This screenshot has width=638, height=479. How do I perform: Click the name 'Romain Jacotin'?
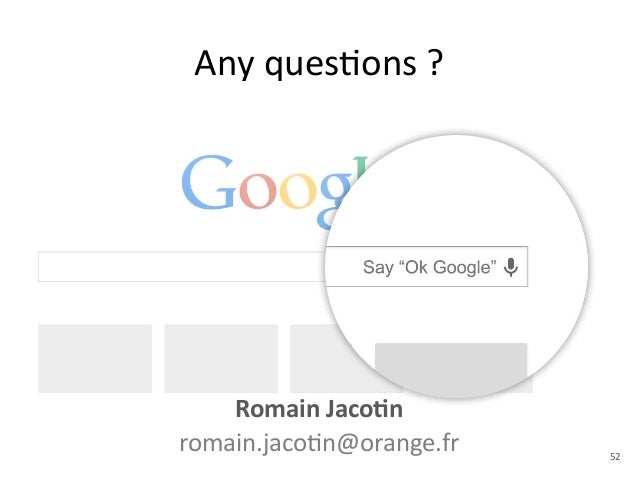pos(318,410)
